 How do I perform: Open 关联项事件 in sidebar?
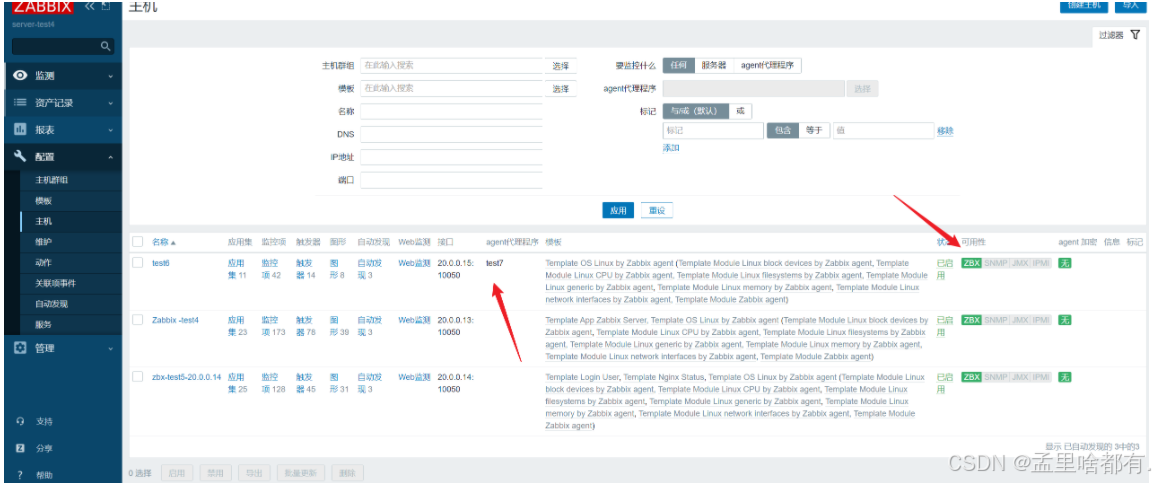56,283
